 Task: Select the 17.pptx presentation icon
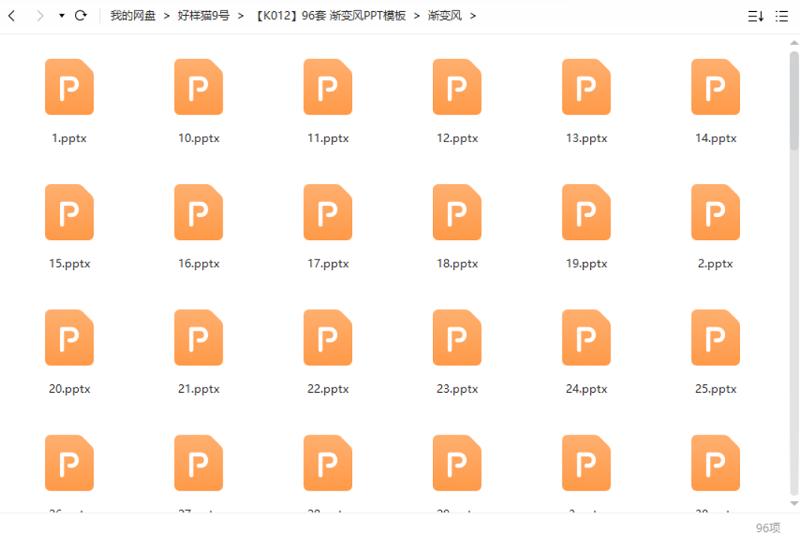click(327, 212)
